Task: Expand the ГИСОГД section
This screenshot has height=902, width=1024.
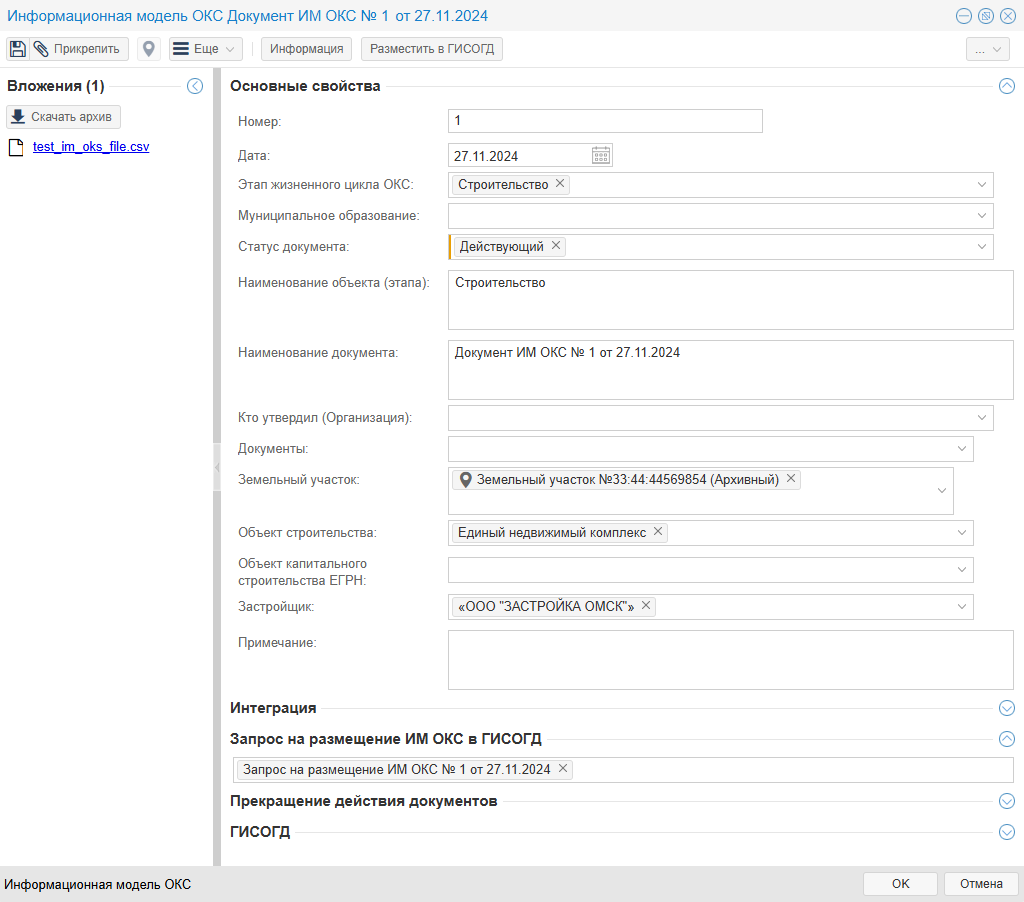Action: click(x=1007, y=832)
